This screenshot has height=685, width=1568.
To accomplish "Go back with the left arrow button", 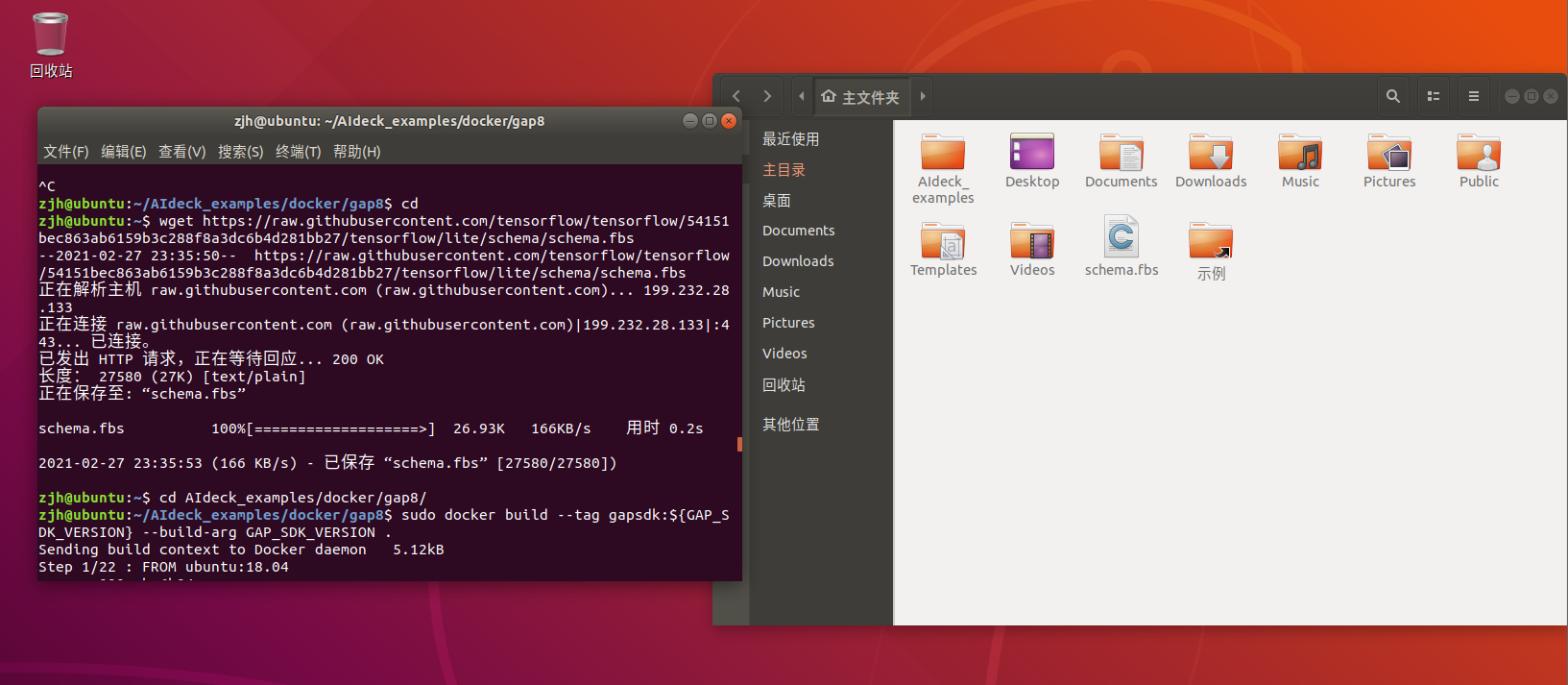I will [x=736, y=96].
